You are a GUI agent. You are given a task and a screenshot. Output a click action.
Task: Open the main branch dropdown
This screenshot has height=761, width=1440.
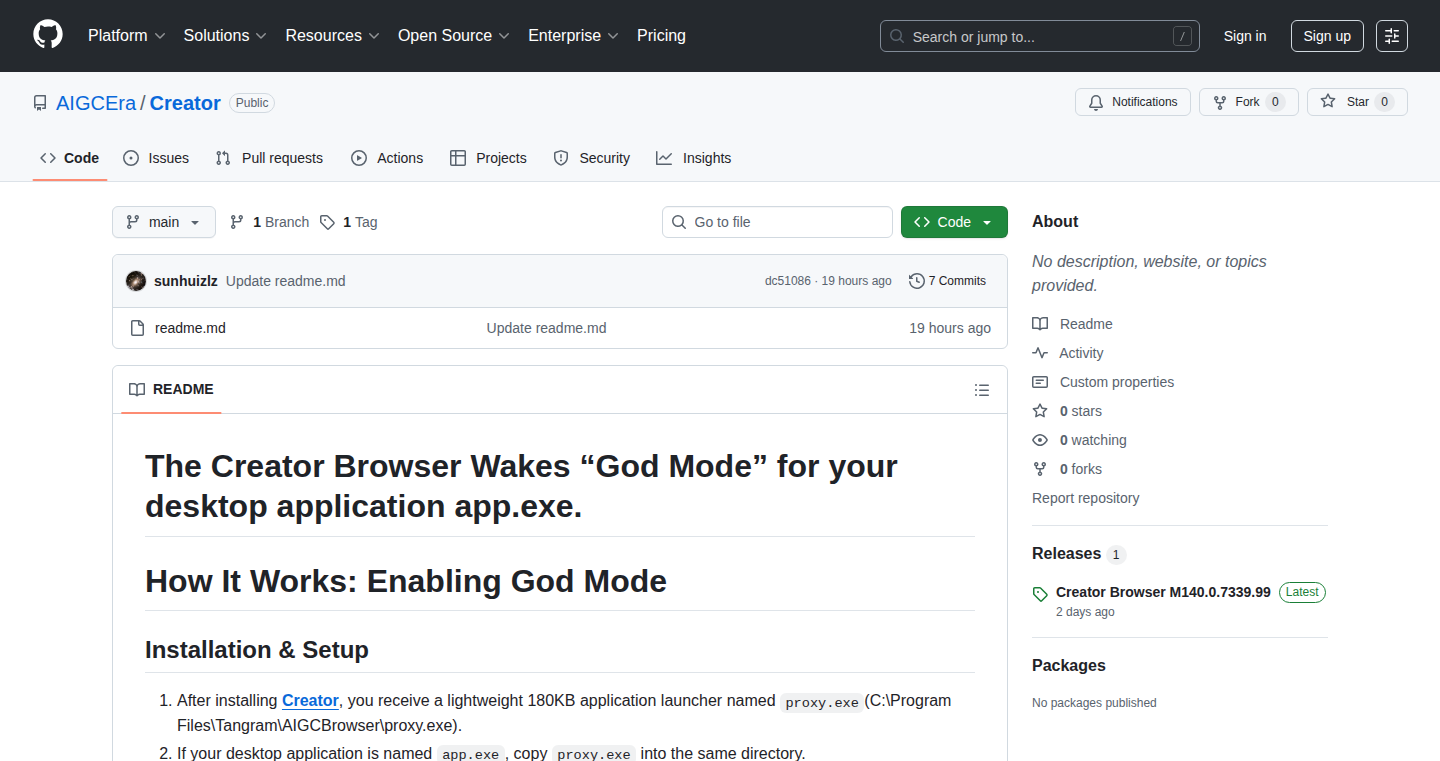click(164, 222)
